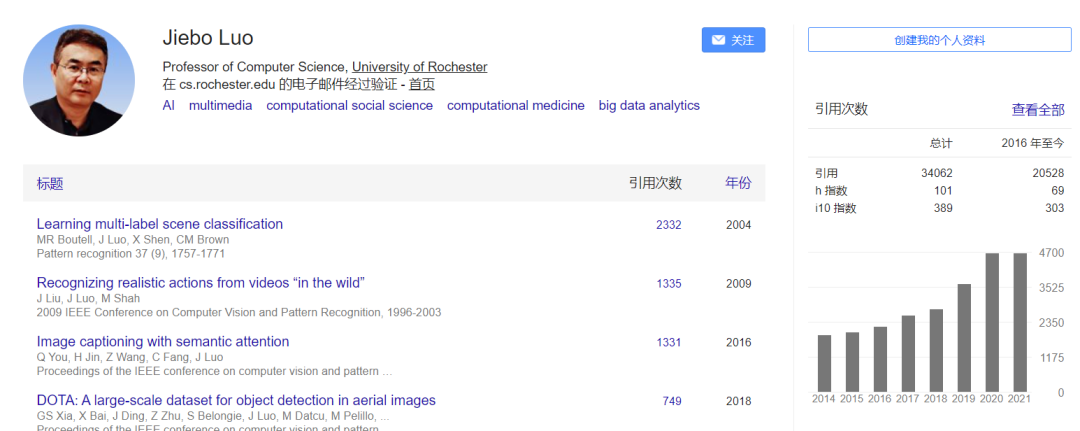Click the 2018 bar in citation chart
The width and height of the screenshot is (1080, 431).
coord(936,351)
